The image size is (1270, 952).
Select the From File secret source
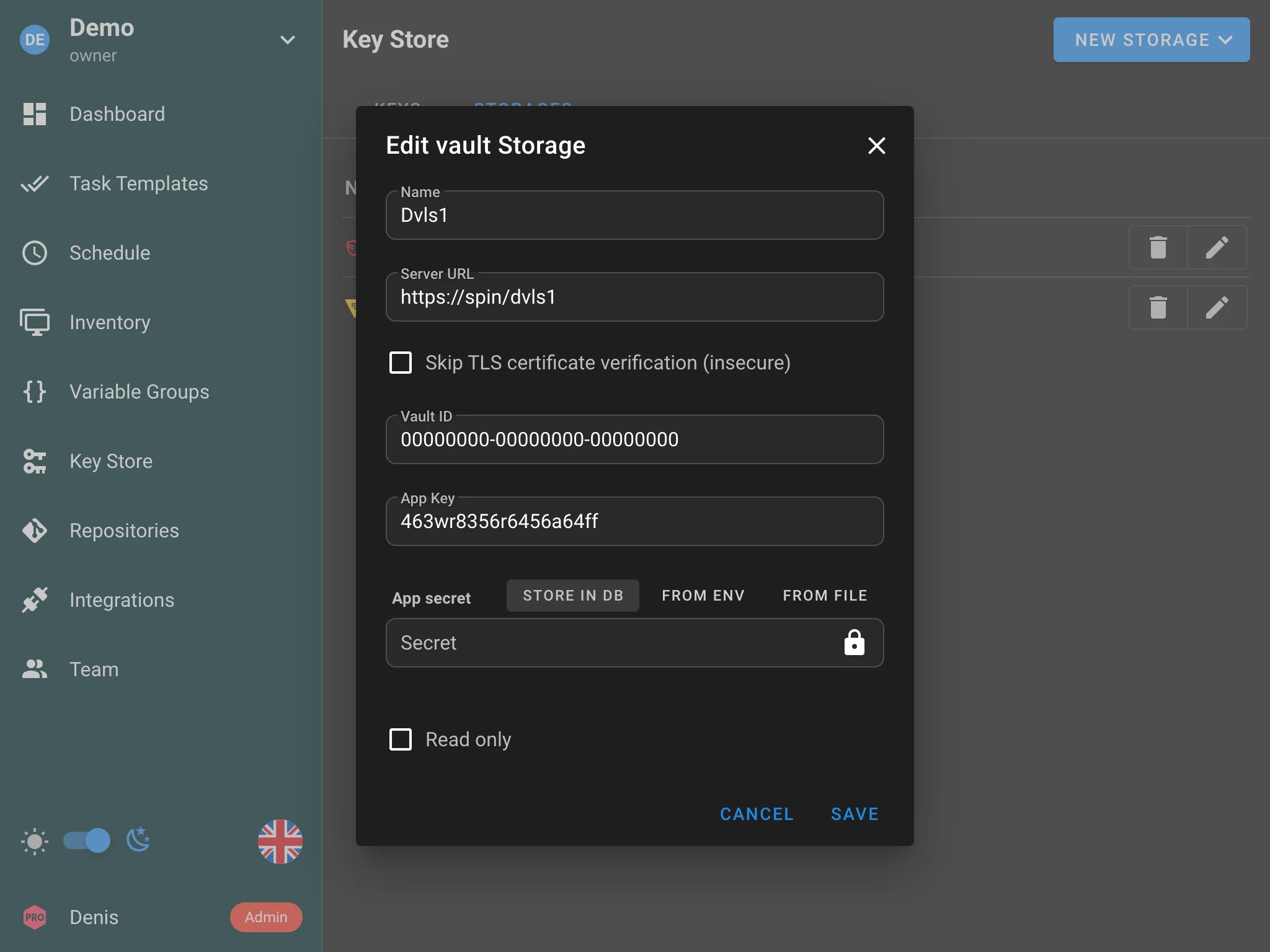tap(824, 596)
